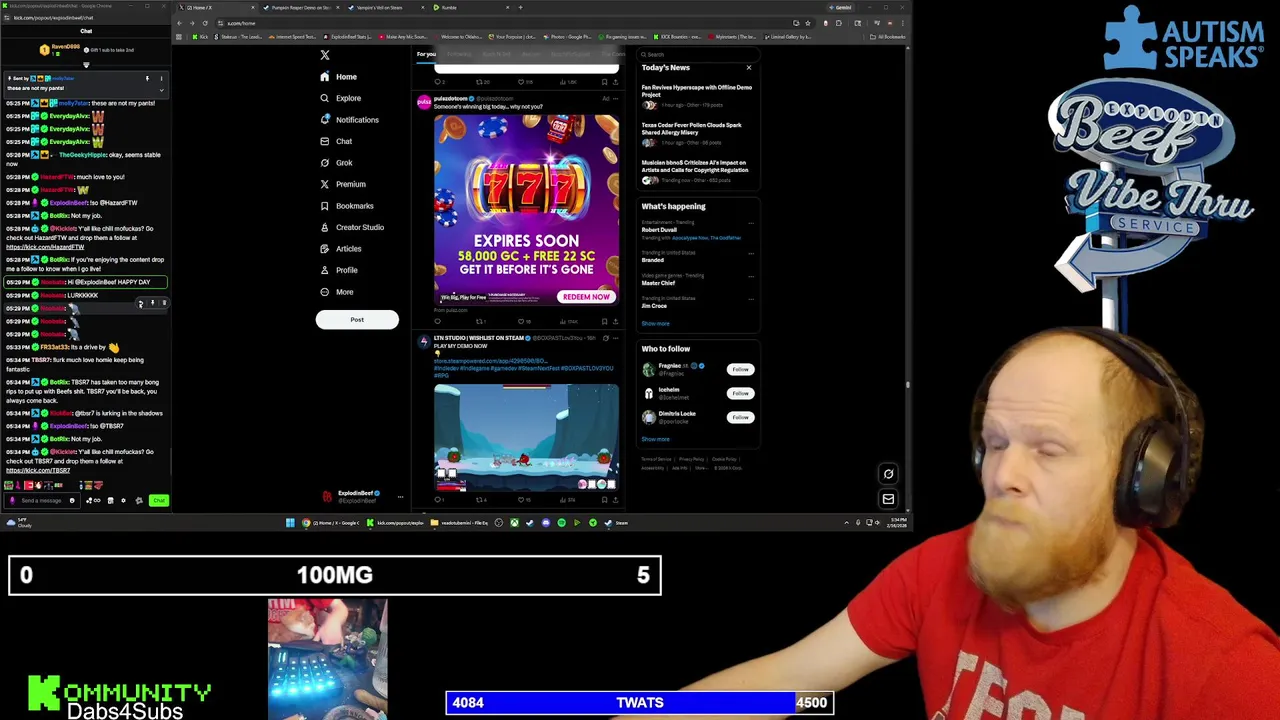Reply to the pulszdotcom ad post
Image resolution: width=1280 pixels, height=720 pixels.
pos(437,322)
